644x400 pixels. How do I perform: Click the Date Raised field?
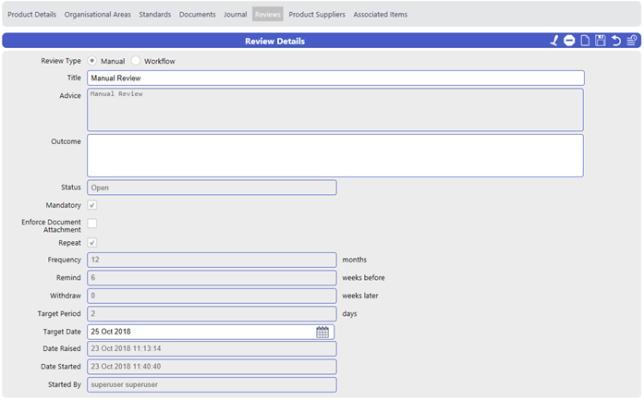coord(212,349)
